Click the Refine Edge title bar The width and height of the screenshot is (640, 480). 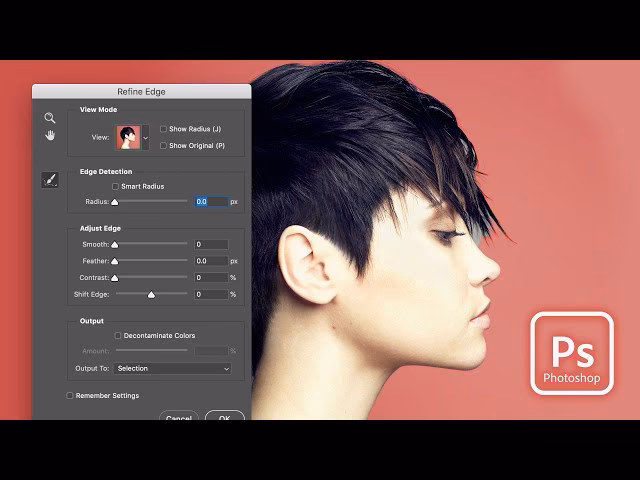click(x=142, y=91)
